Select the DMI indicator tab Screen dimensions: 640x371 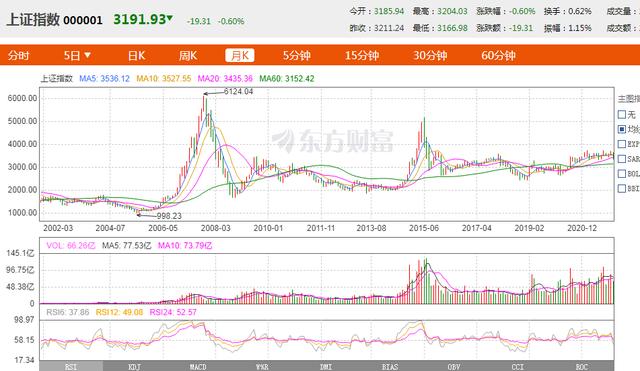326,366
